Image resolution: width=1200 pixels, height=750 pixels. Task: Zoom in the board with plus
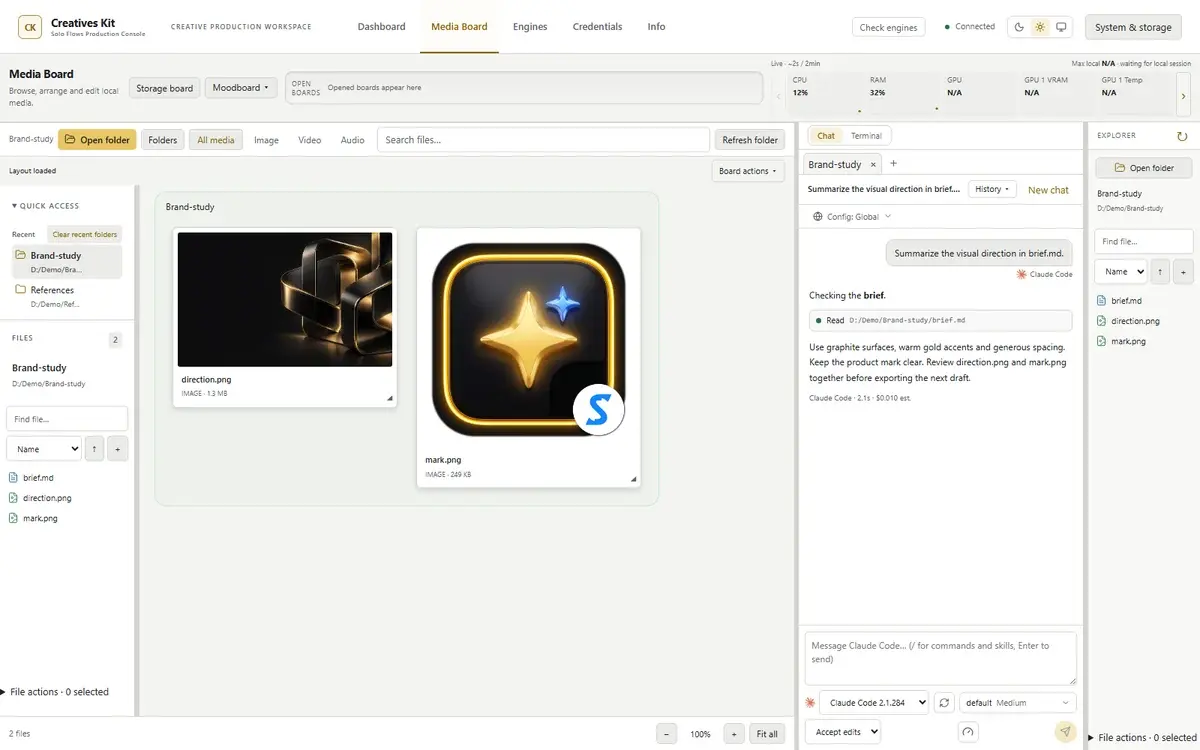[x=734, y=734]
